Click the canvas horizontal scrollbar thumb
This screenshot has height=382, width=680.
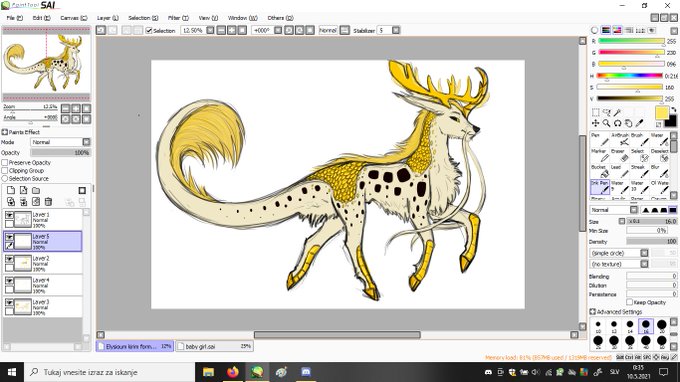pos(337,335)
